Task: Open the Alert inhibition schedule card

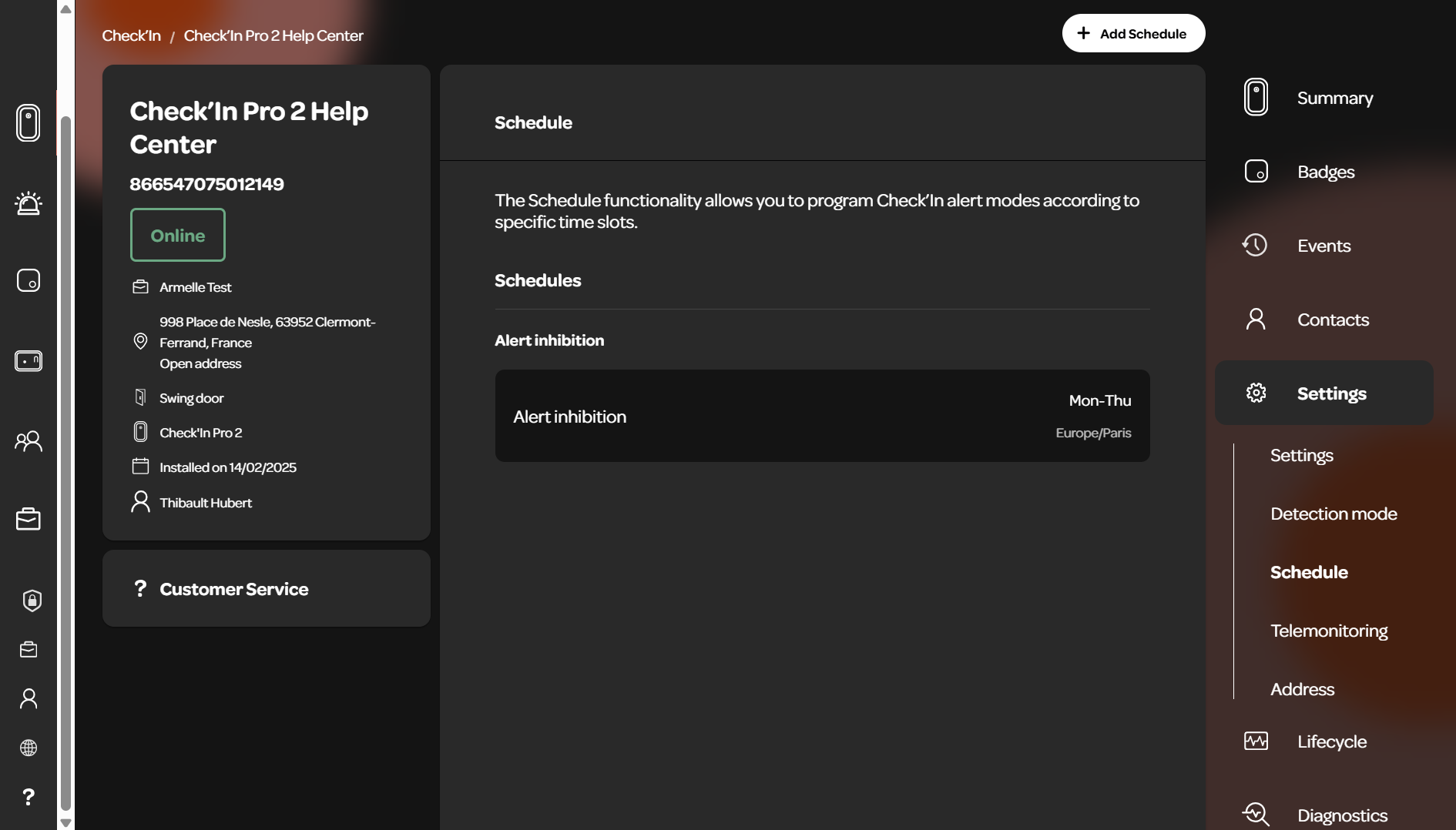Action: 822,416
